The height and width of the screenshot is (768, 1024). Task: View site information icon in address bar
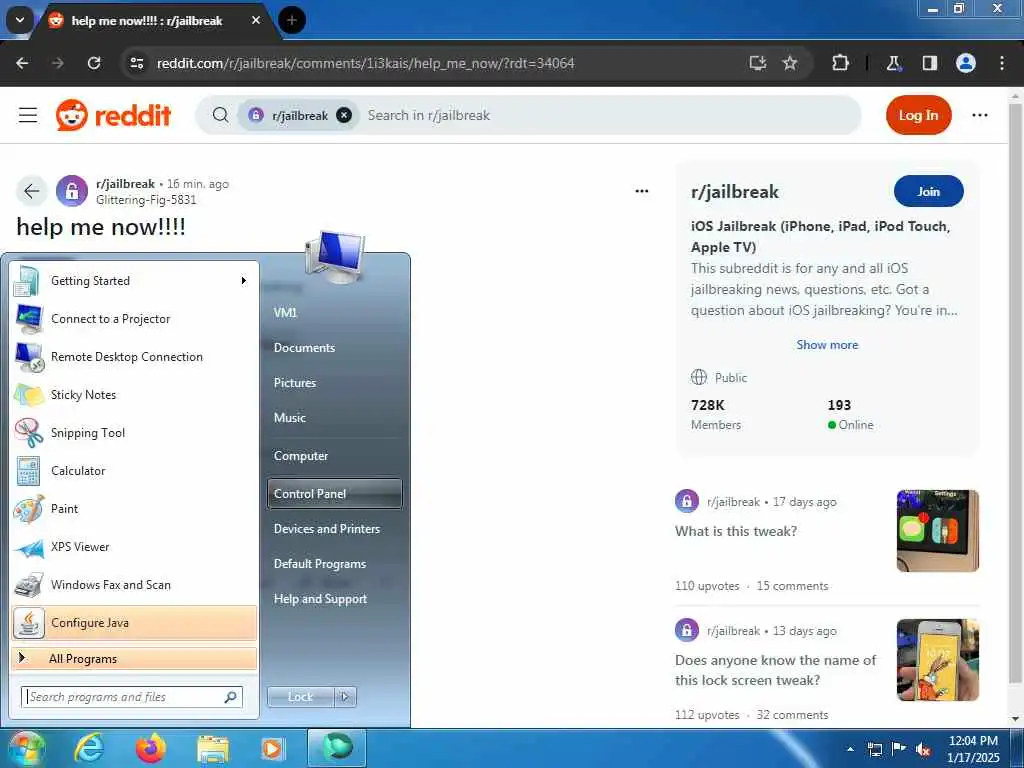click(x=136, y=63)
